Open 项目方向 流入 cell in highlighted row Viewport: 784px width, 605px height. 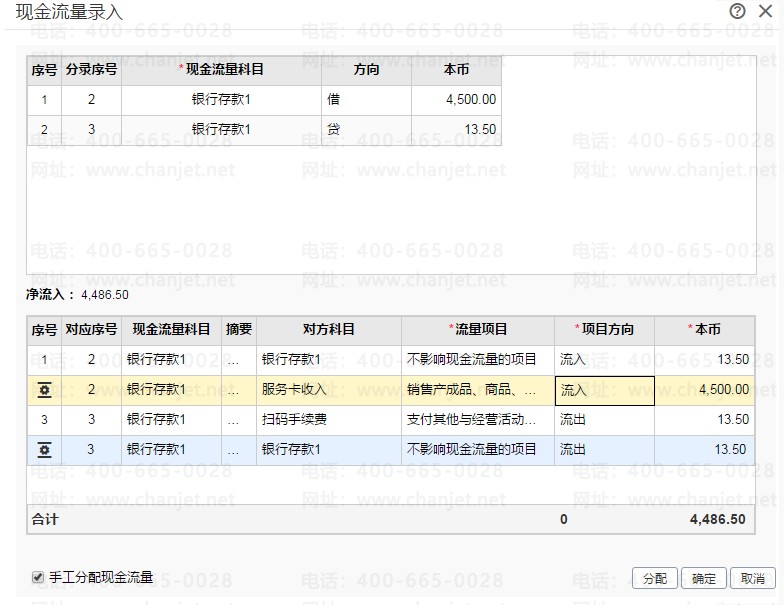[x=604, y=390]
